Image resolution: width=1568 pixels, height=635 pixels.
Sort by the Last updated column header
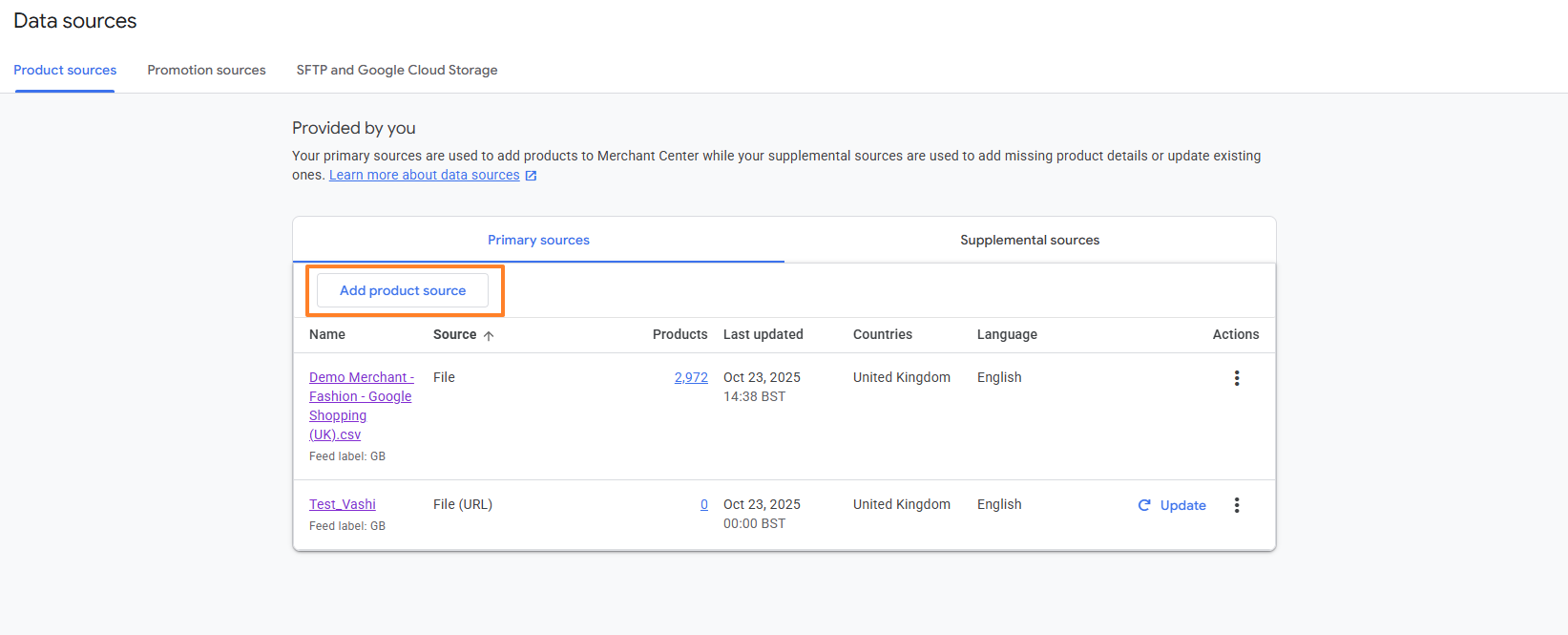[x=763, y=334]
